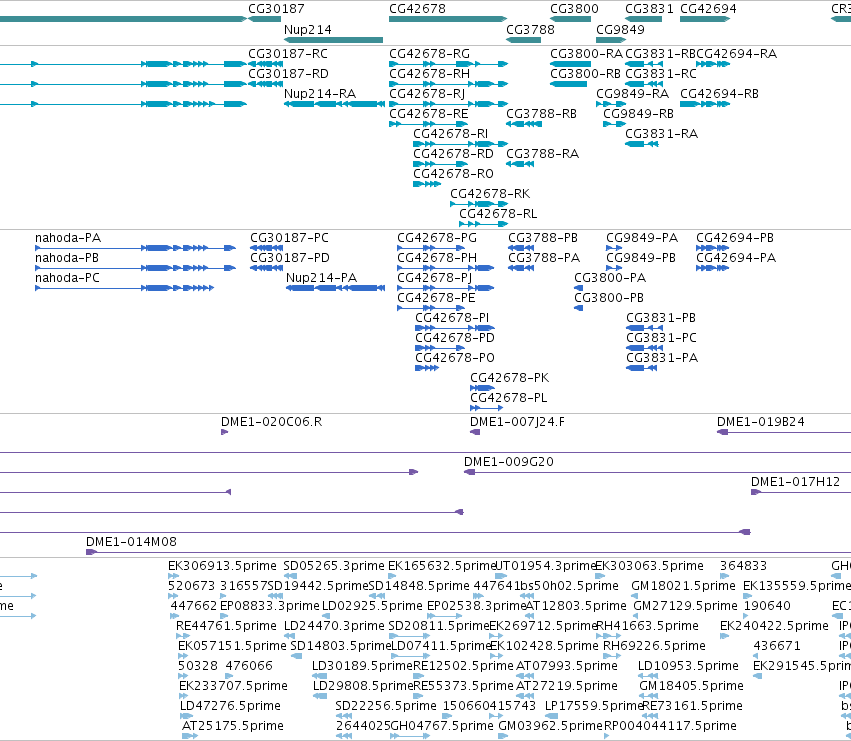The width and height of the screenshot is (851, 741).
Task: Open the CG3831 gene label
Action: click(649, 9)
